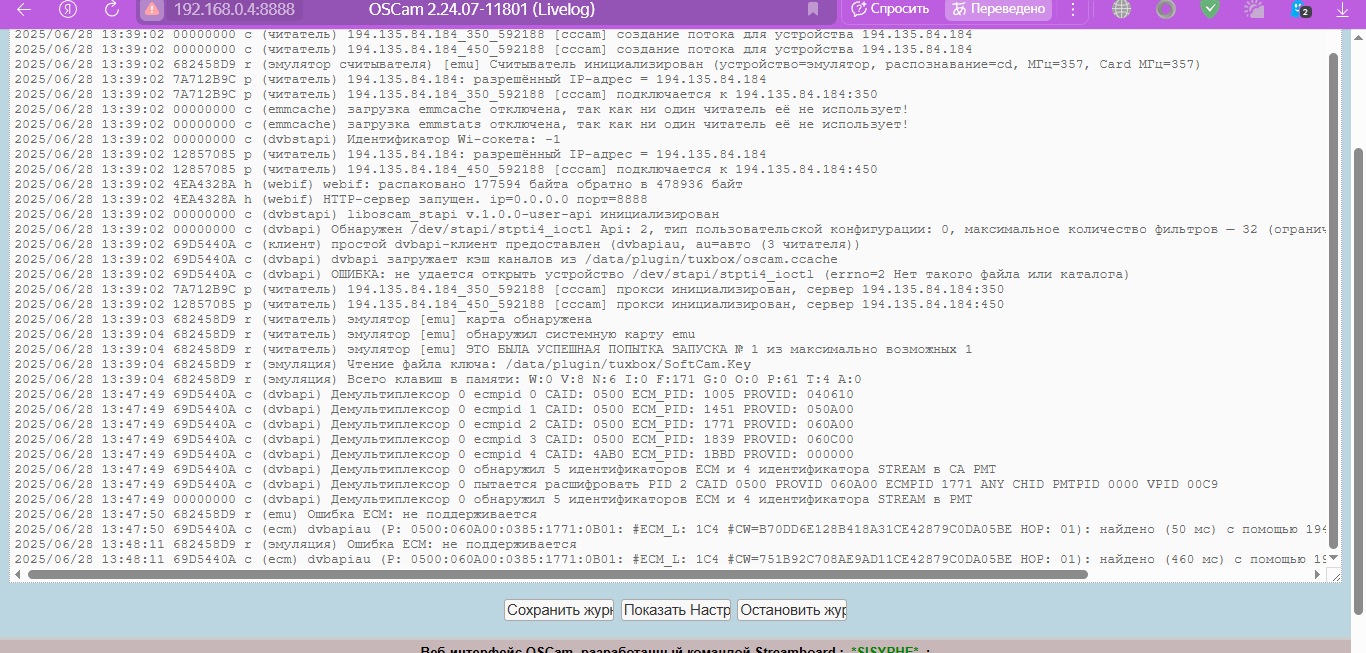The width and height of the screenshot is (1366, 653).
Task: Open the green shield protection icon
Action: [x=1210, y=10]
